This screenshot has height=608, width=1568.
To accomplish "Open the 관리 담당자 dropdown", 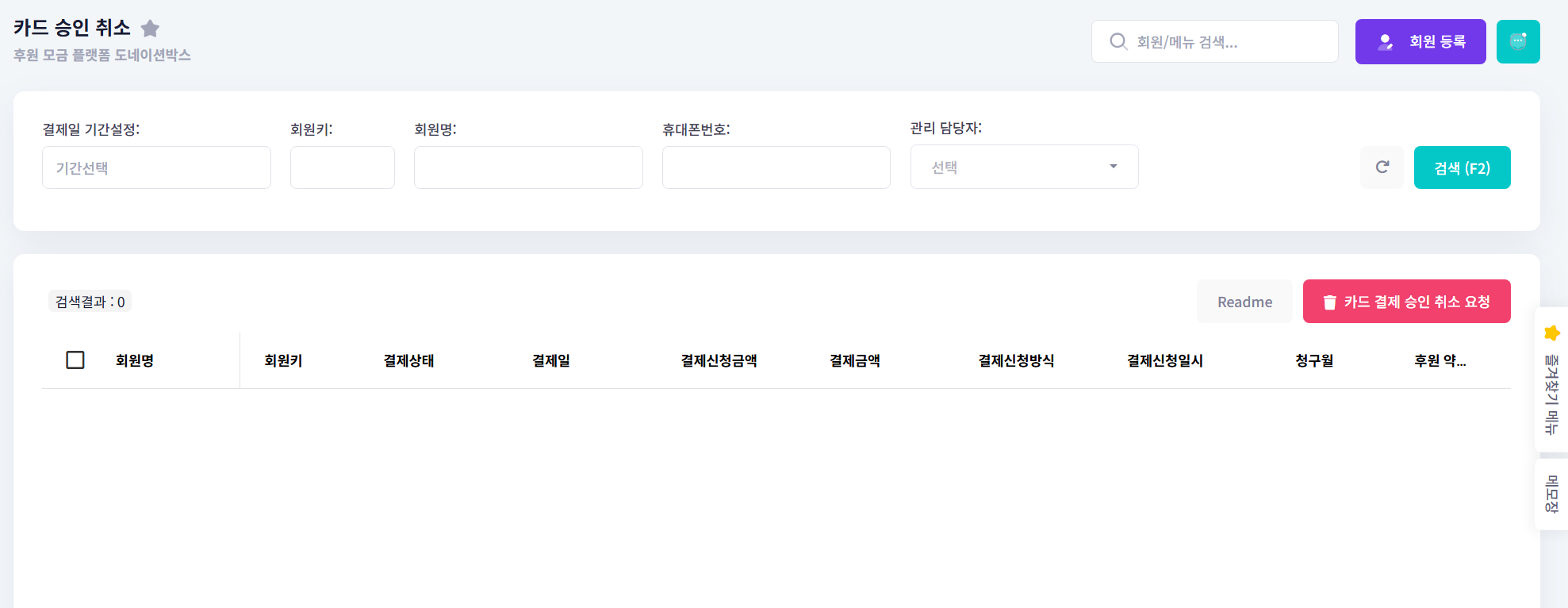I will tap(1024, 167).
